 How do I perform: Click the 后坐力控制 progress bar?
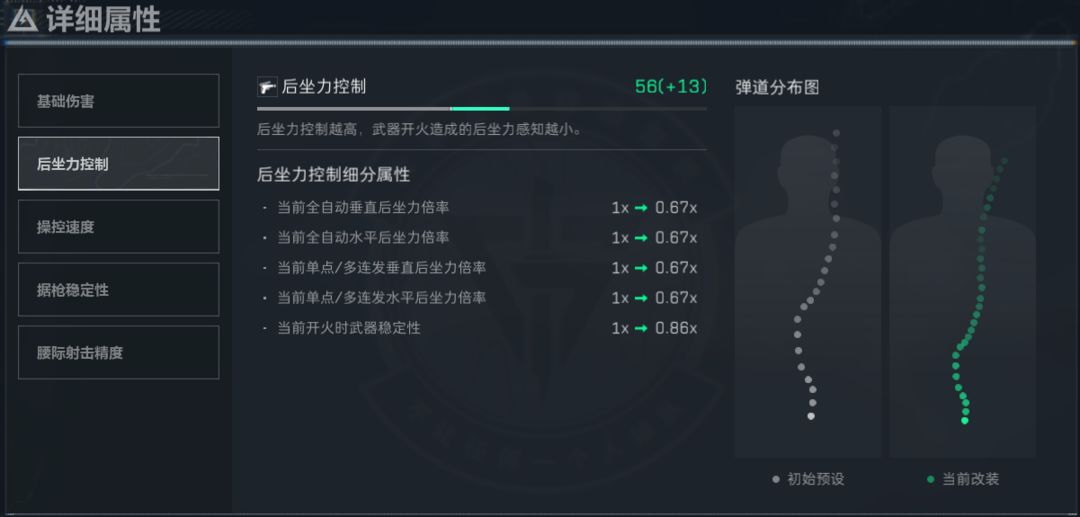pos(481,108)
